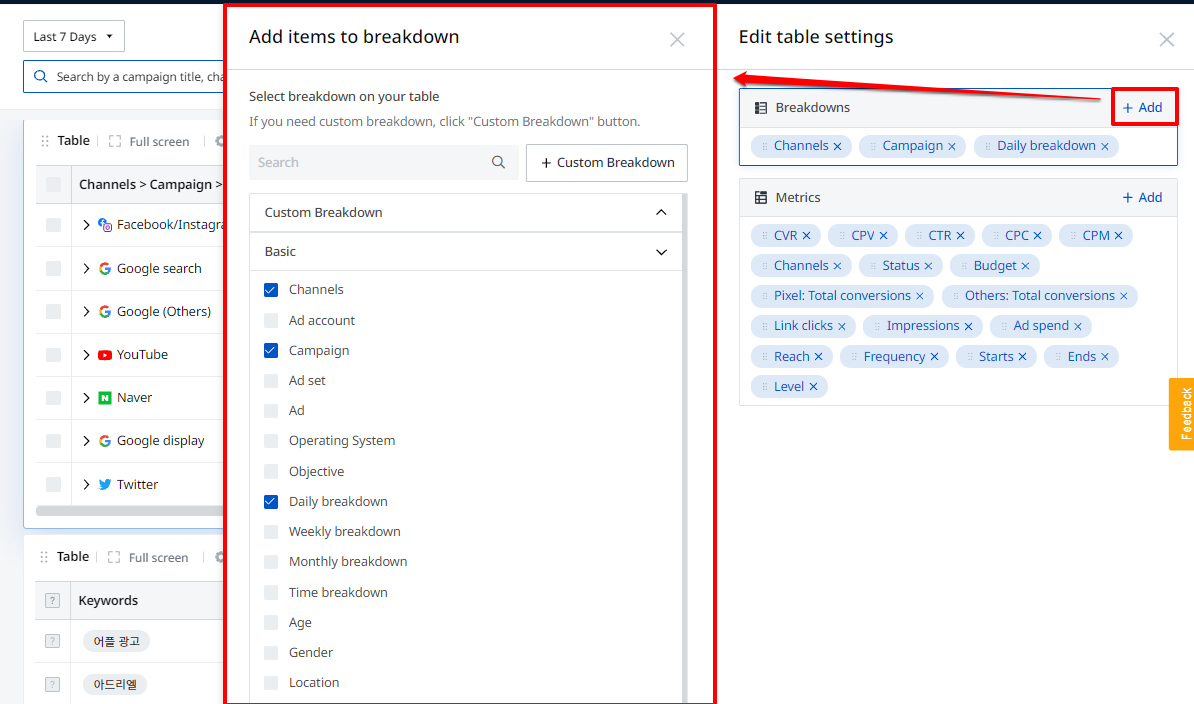Image resolution: width=1194 pixels, height=704 pixels.
Task: Toggle the Basic section chevron
Action: 661,252
